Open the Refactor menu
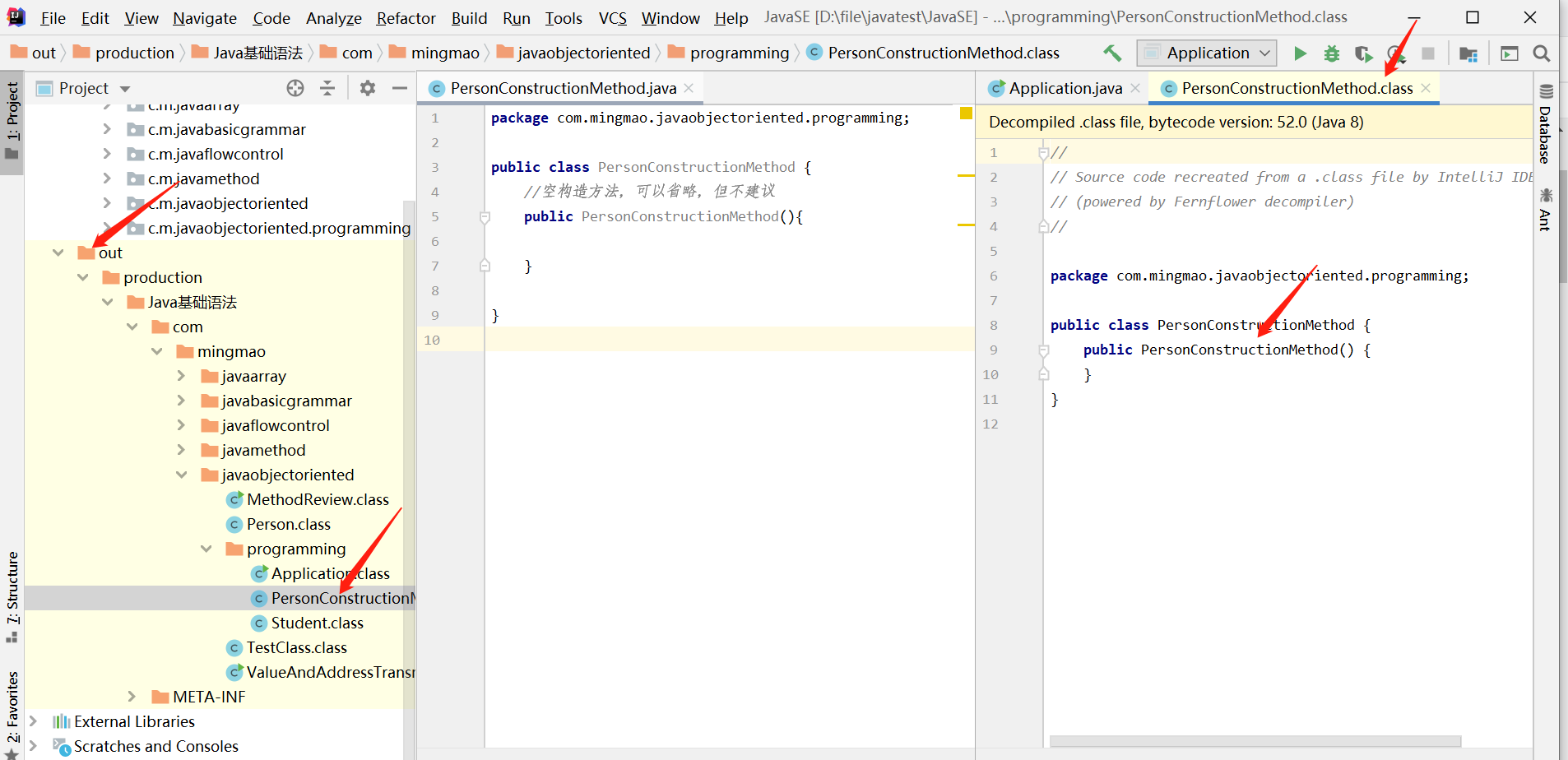 406,18
